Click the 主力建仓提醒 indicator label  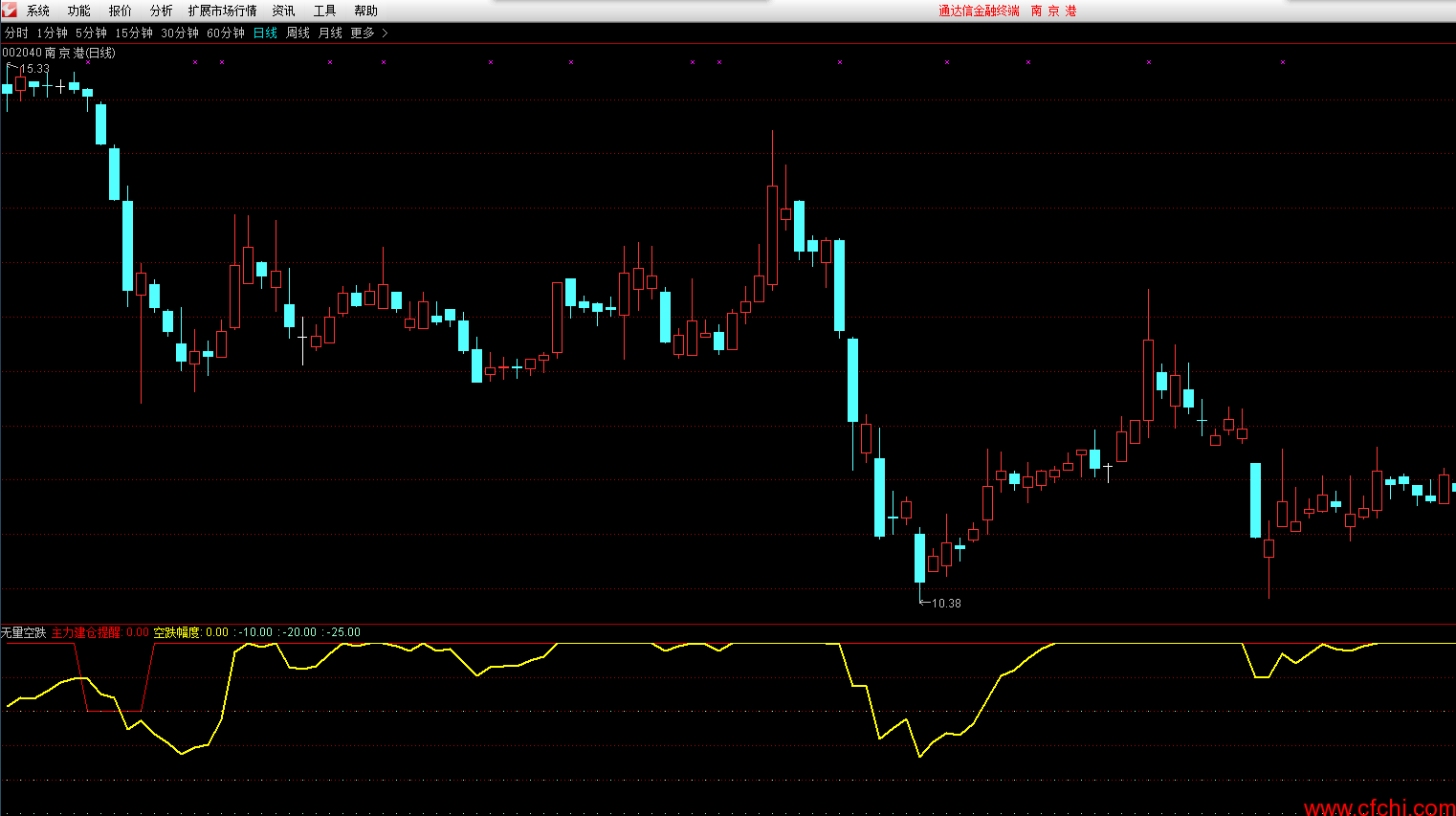[x=86, y=632]
